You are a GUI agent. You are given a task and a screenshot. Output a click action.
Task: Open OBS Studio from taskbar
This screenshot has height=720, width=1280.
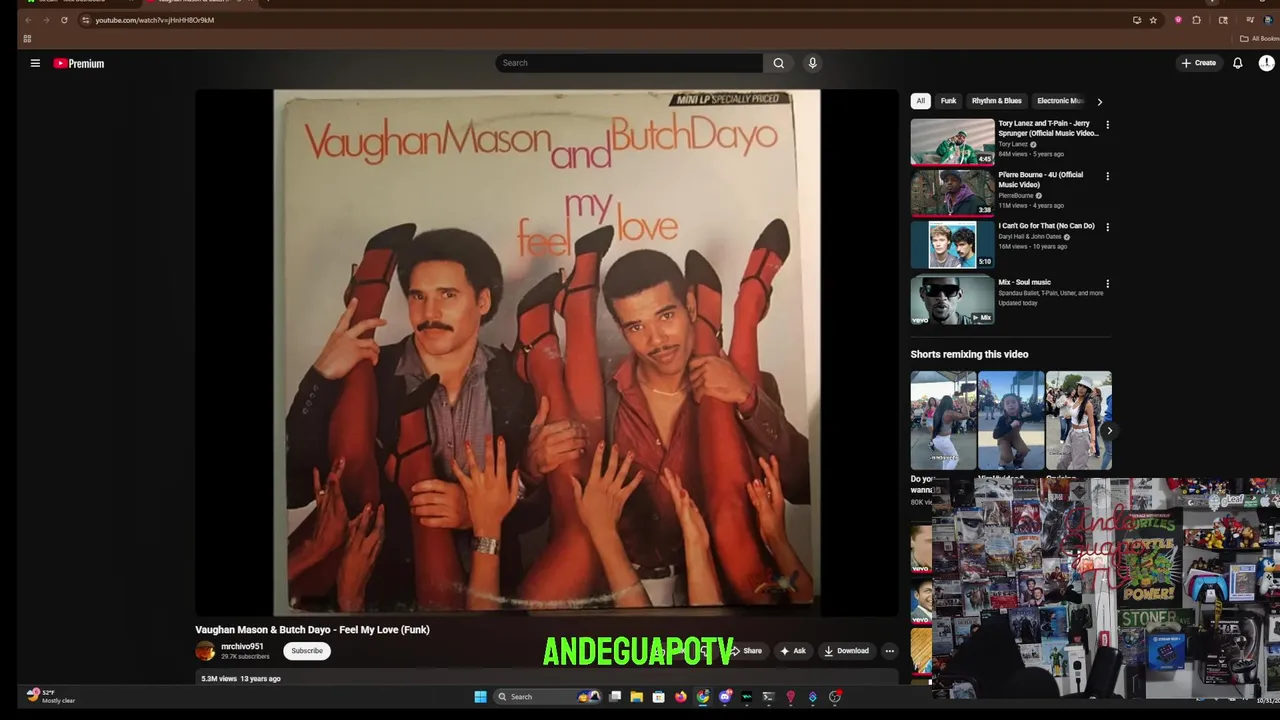(x=834, y=697)
